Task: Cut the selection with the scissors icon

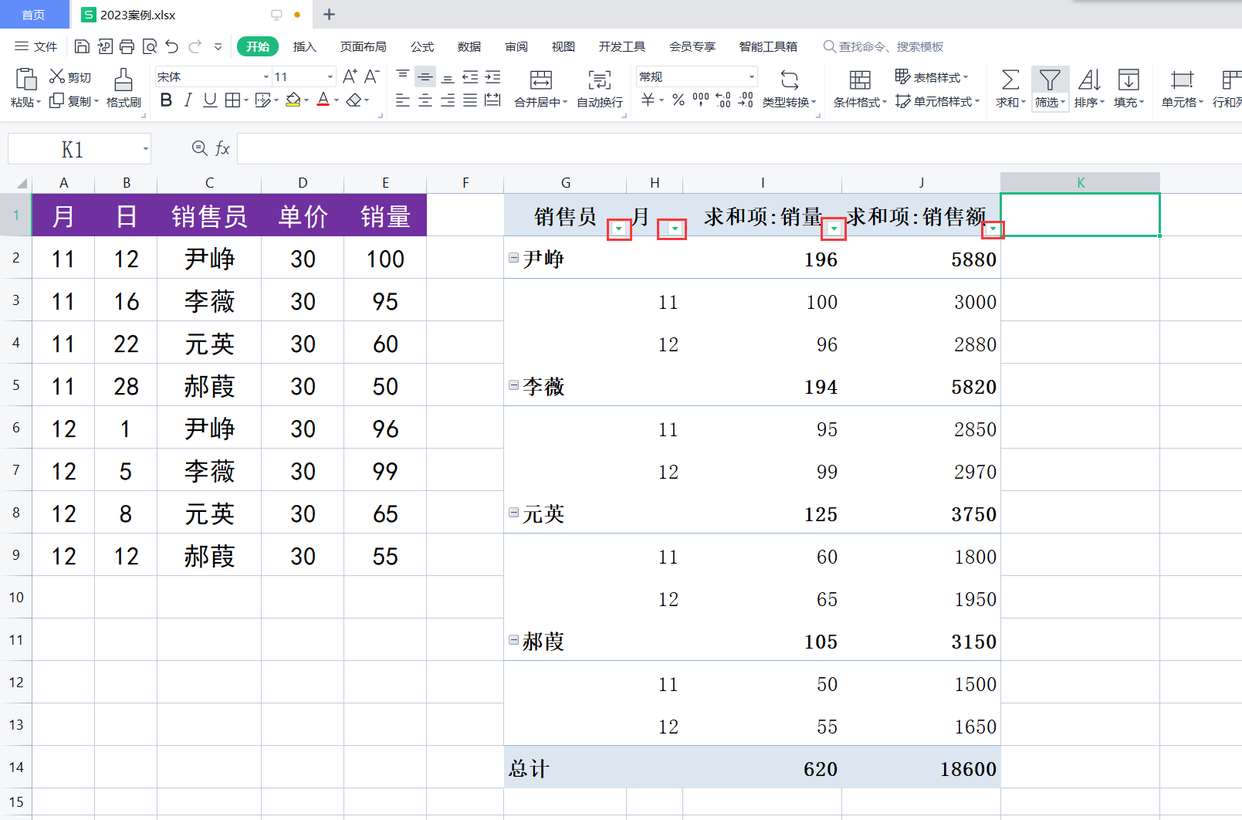Action: click(57, 77)
